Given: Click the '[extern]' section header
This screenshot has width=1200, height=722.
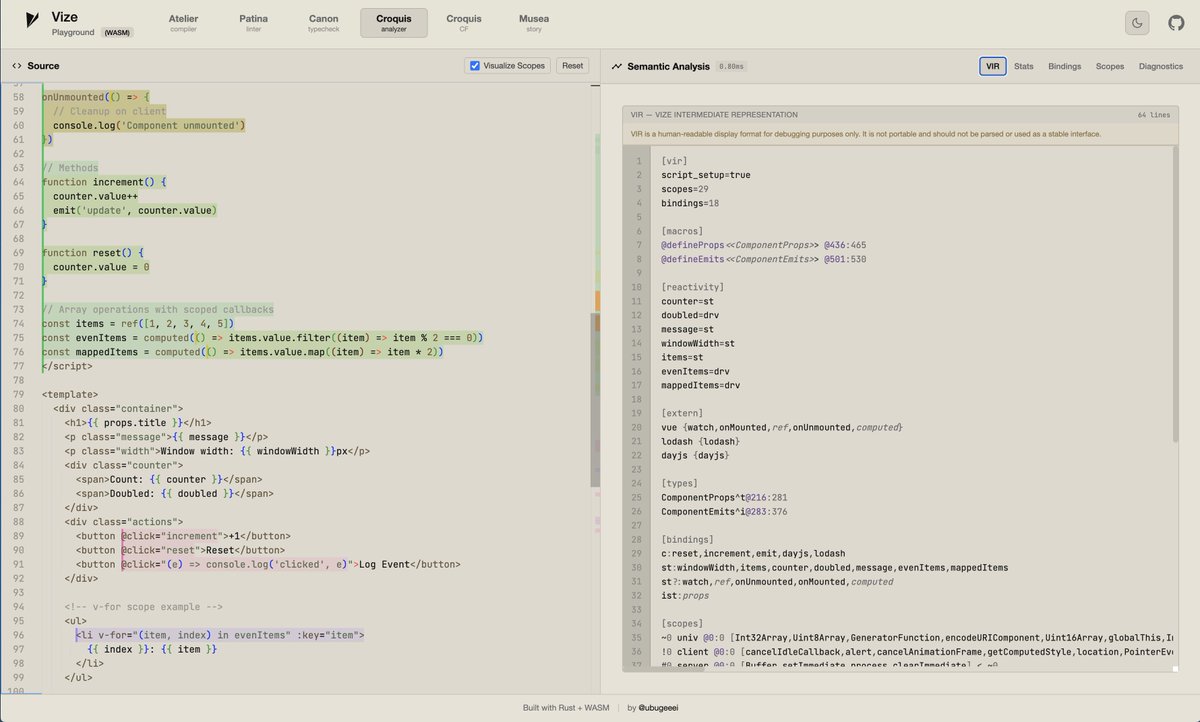Looking at the screenshot, I should [682, 413].
